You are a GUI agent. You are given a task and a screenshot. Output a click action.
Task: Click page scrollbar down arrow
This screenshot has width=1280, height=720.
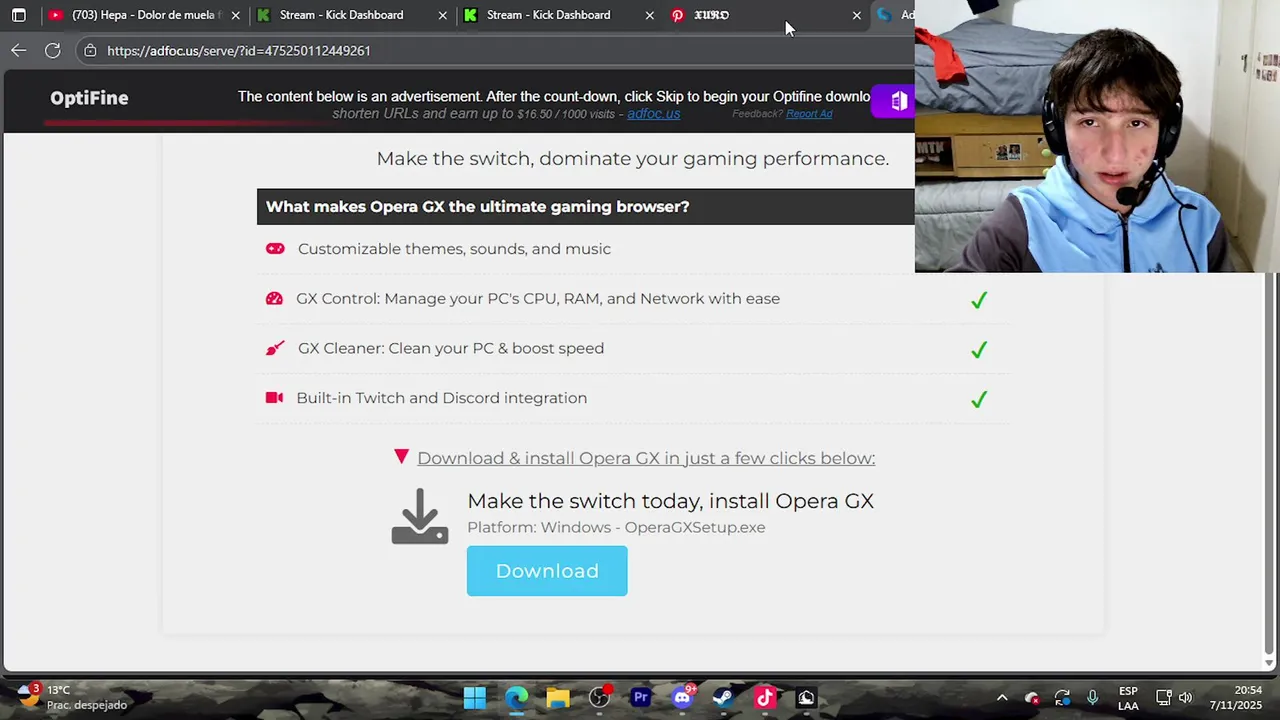point(1270,663)
